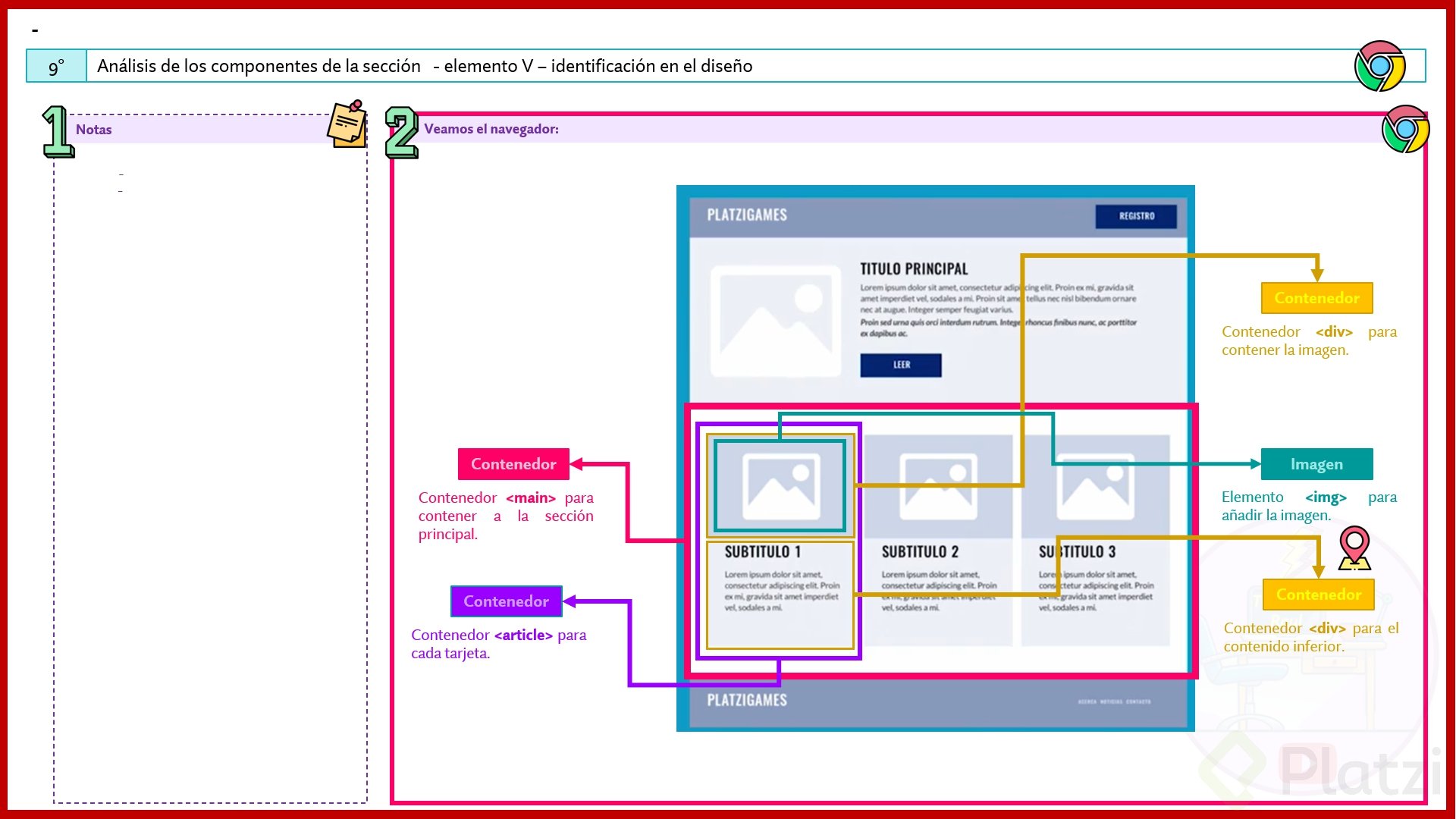Click the footer navigation links in the mockup

point(1114,701)
